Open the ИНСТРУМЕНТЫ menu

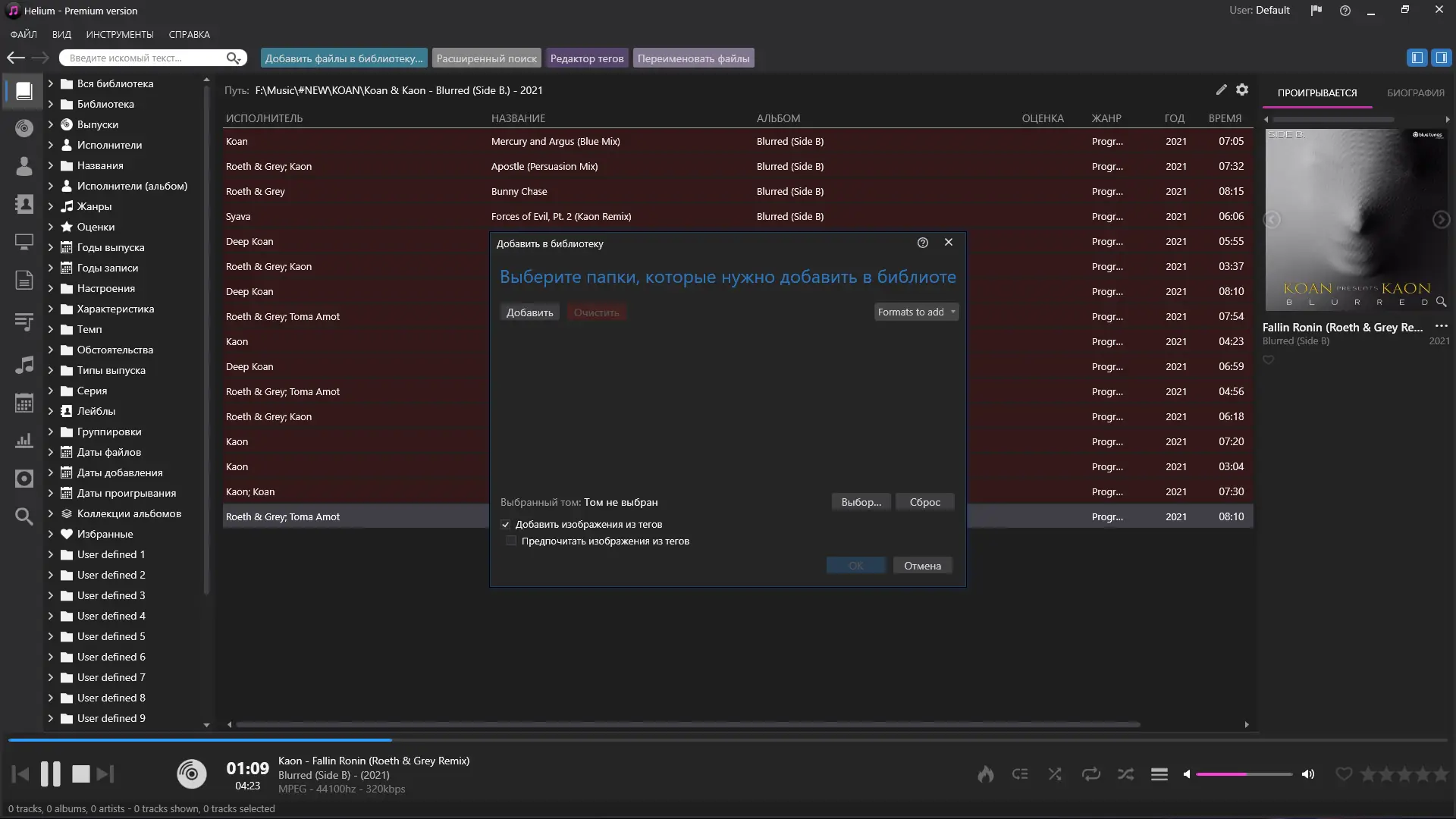(x=120, y=35)
